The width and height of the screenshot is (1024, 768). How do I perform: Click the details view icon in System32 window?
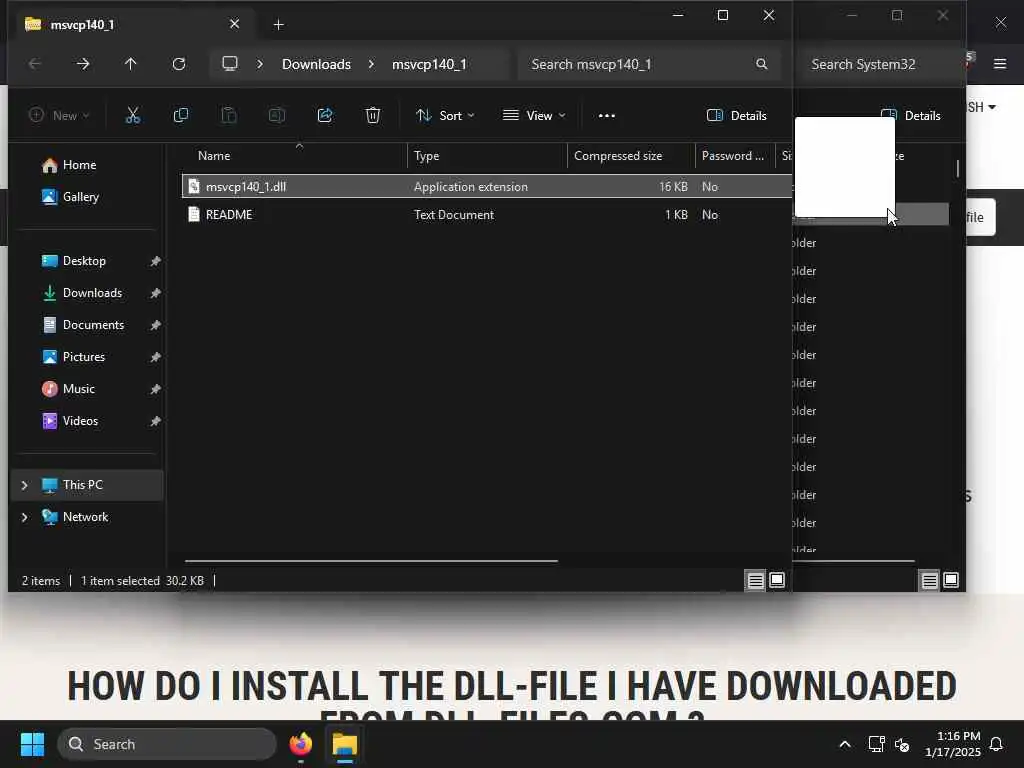click(930, 580)
